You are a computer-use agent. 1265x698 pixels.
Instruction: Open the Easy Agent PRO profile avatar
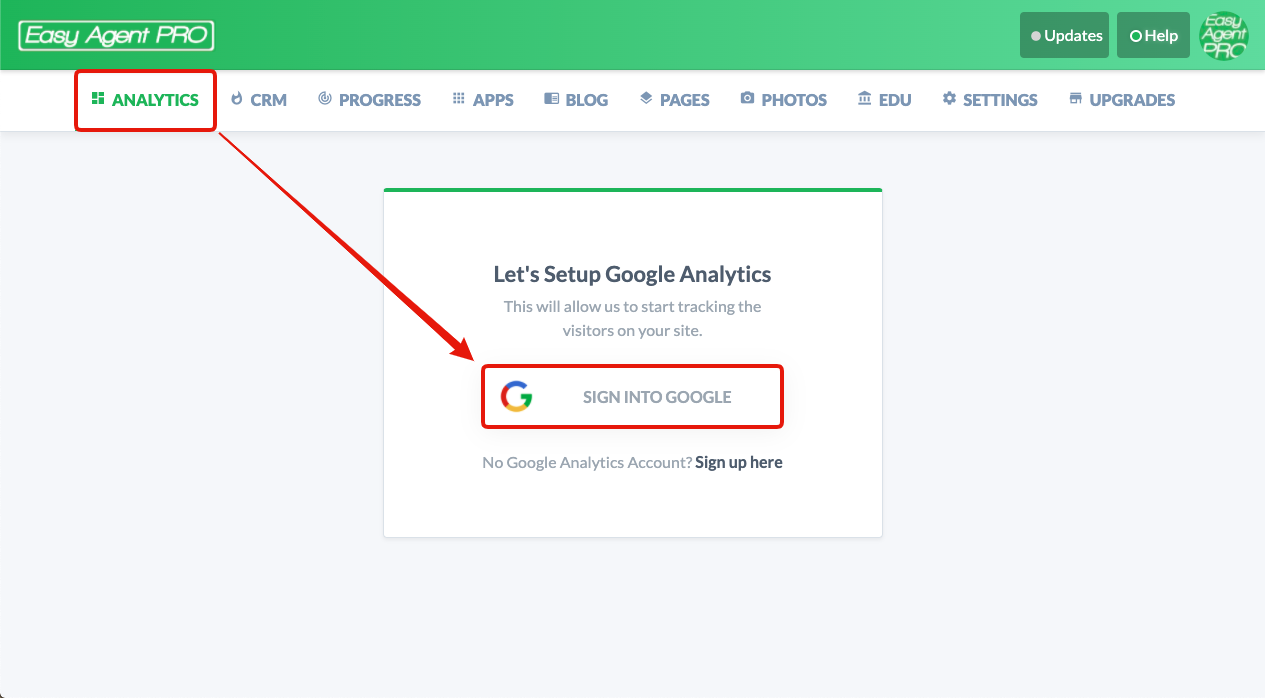tap(1224, 36)
